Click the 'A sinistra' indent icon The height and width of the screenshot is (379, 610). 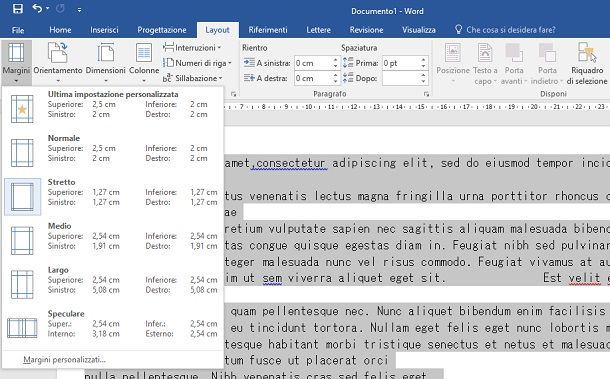coord(249,63)
